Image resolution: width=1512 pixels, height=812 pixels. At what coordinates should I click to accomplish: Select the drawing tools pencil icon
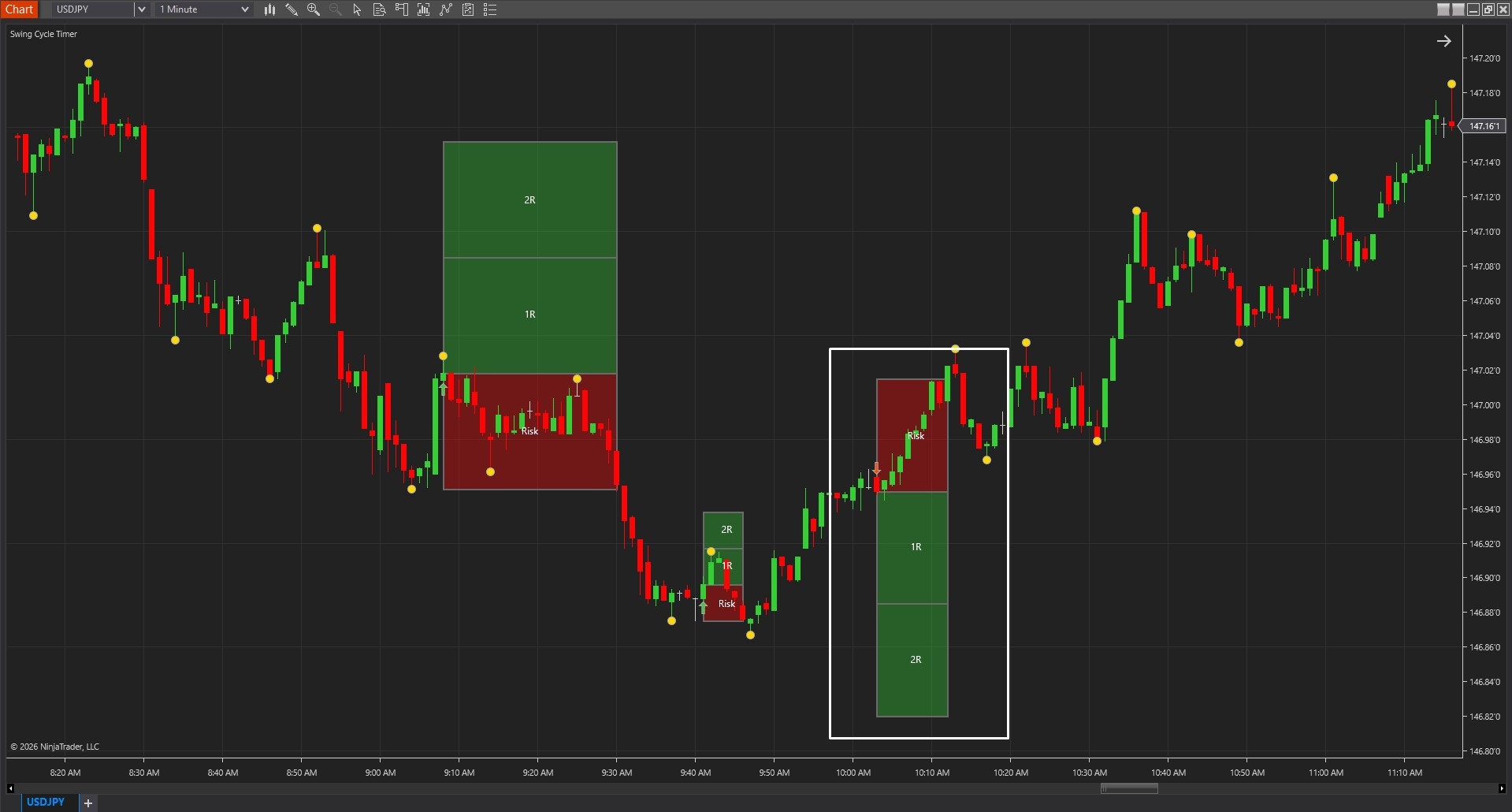pos(292,9)
